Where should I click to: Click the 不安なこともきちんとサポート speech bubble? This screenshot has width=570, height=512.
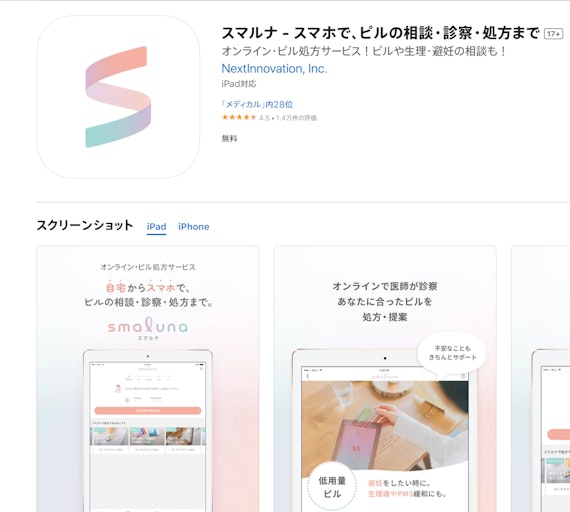[452, 353]
